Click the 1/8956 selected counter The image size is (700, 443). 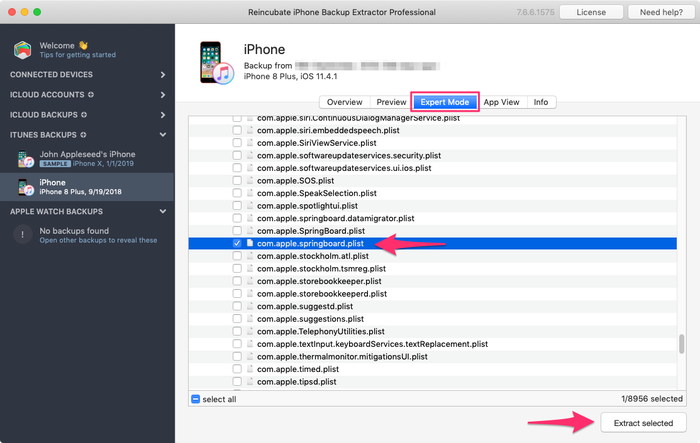point(652,399)
